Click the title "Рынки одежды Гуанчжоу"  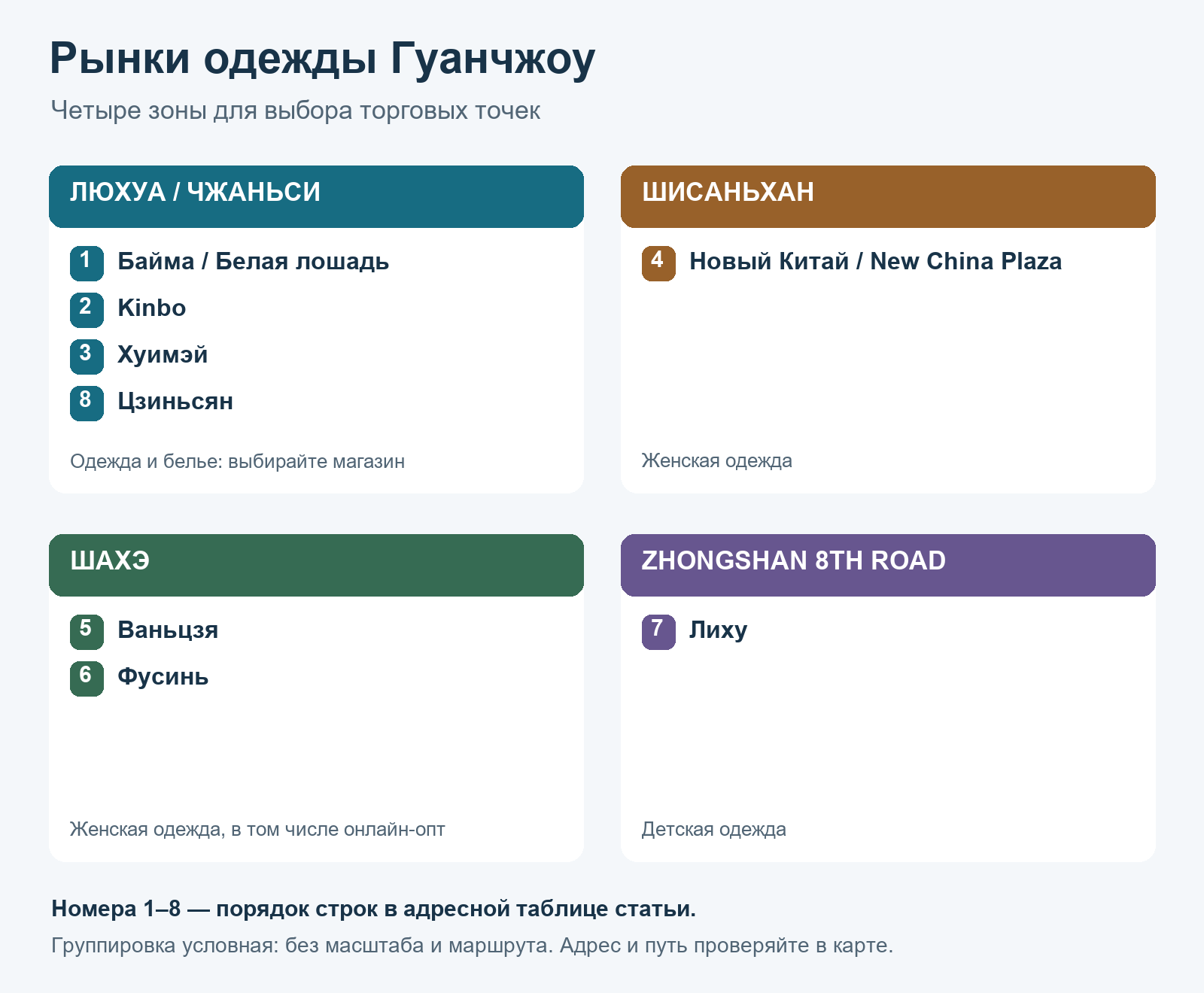[322, 59]
